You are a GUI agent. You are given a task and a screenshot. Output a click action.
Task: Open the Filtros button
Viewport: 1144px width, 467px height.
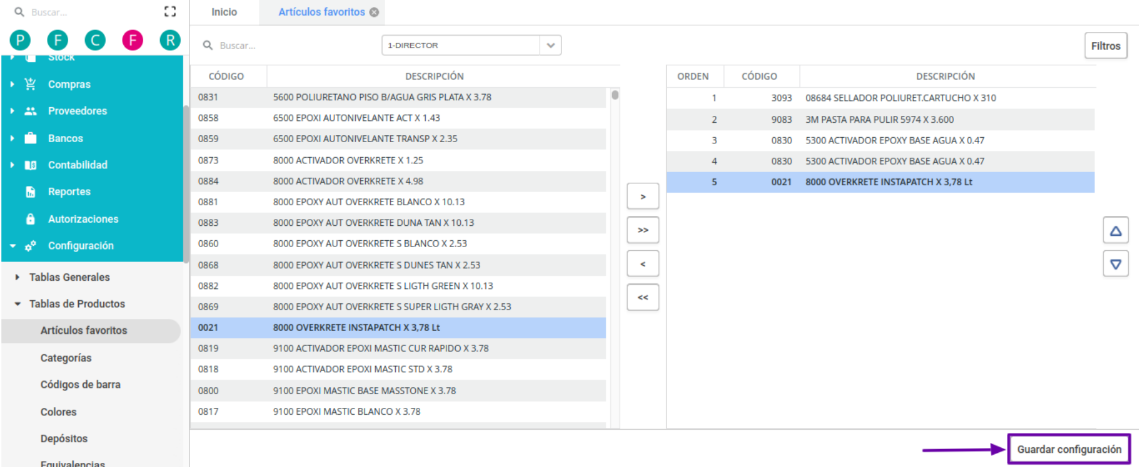tap(1105, 46)
